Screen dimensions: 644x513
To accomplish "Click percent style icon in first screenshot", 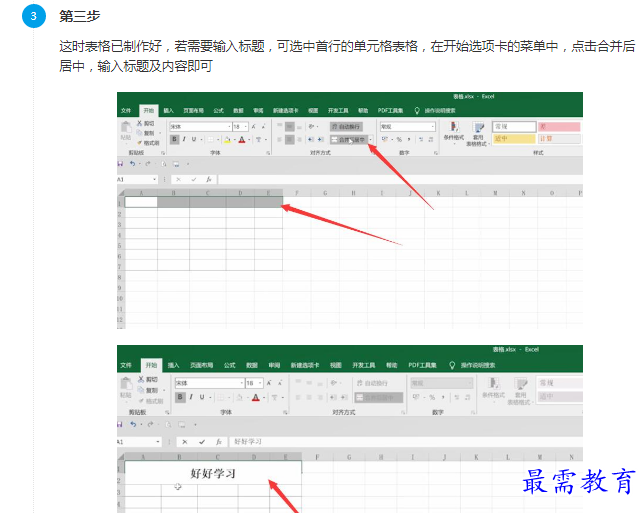I will (x=399, y=140).
